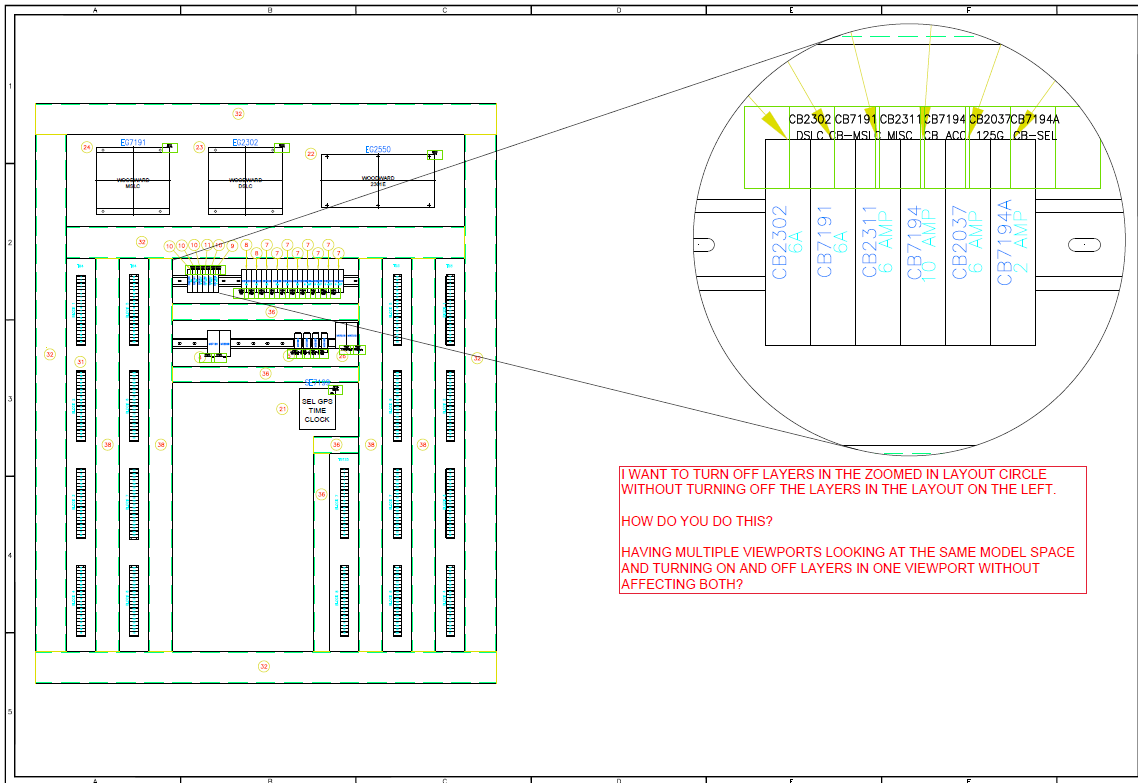Click callout balloon number 24 near EG7191

pyautogui.click(x=85, y=148)
